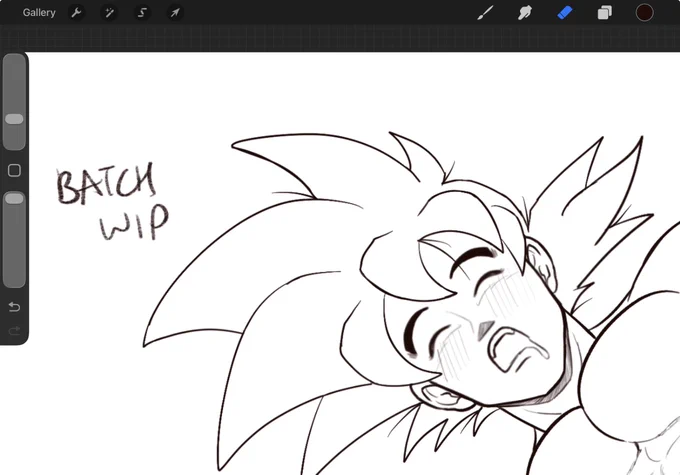The image size is (680, 475).
Task: Click the handwritten BATCH text on canvas
Action: coord(105,183)
